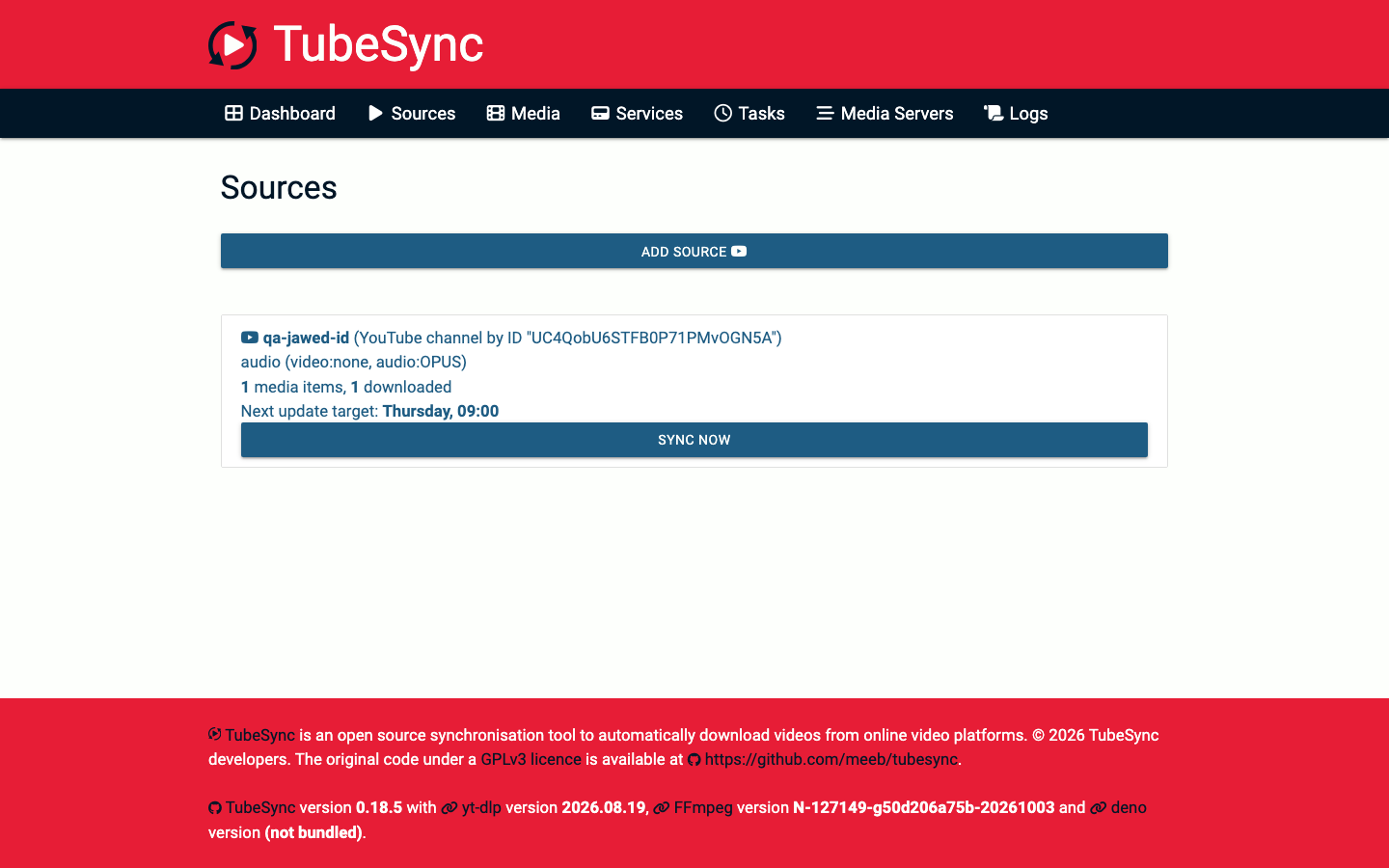This screenshot has width=1389, height=868.
Task: Click the Sources page heading
Action: tap(279, 187)
